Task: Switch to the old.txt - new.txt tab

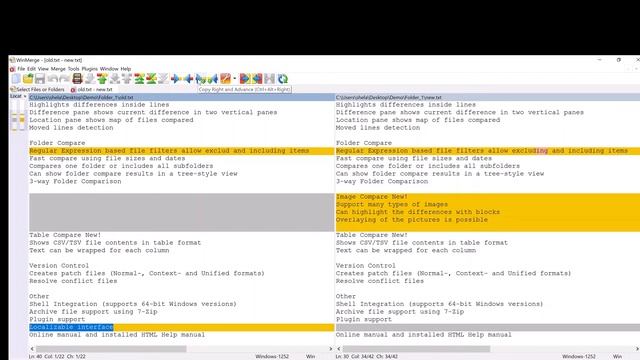Action: 91,89
